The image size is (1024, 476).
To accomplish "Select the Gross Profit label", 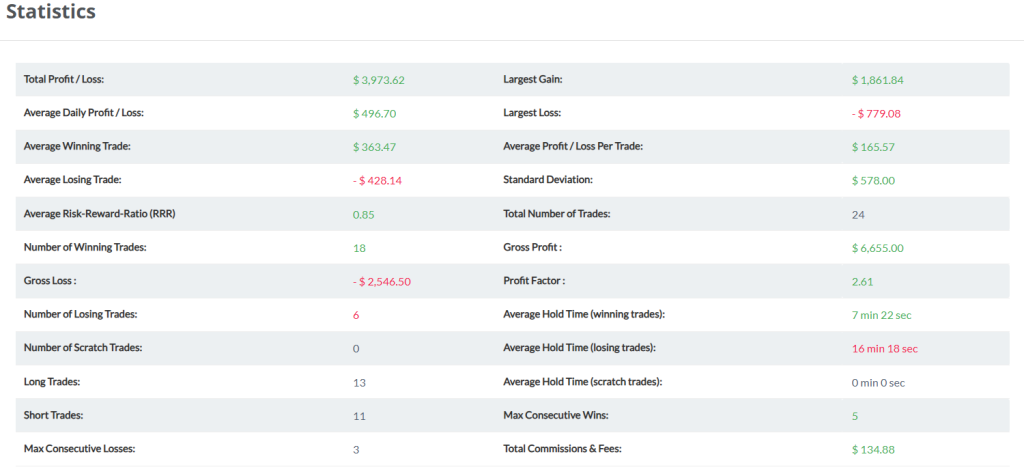I will pyautogui.click(x=533, y=247).
